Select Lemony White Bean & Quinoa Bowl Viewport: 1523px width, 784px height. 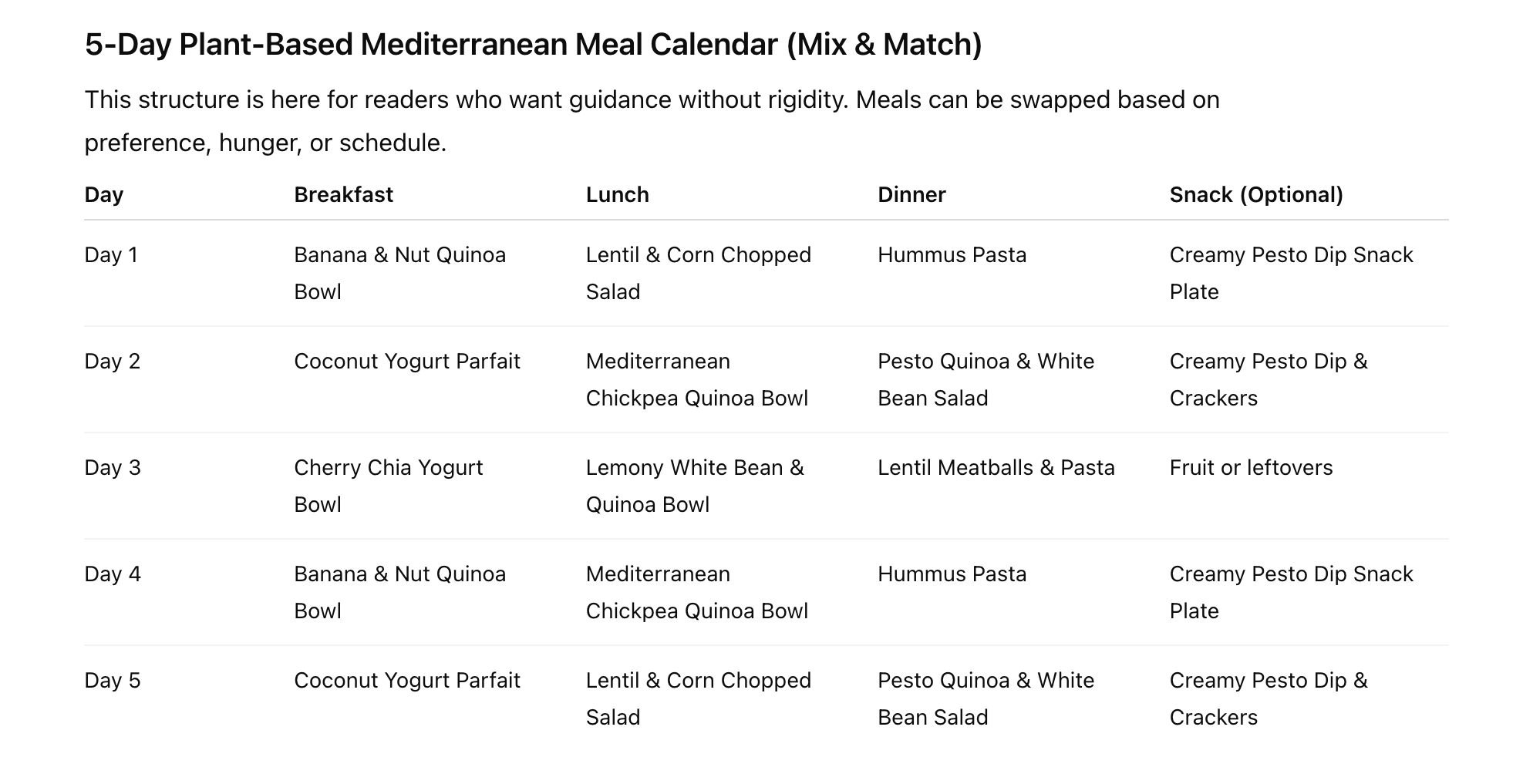click(695, 486)
